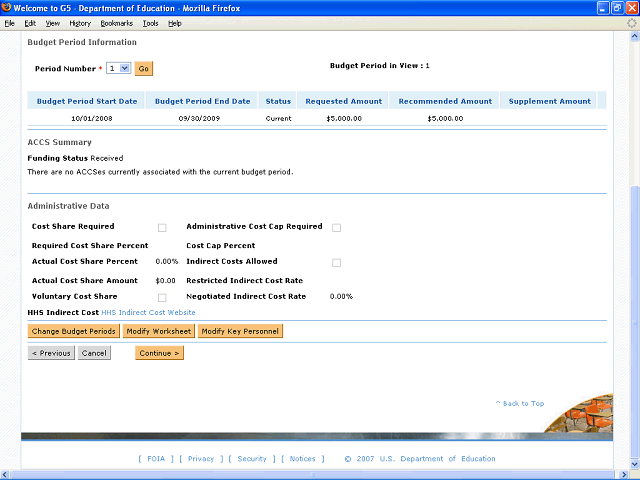Open the Edit menu
640x480 pixels.
(x=30, y=24)
